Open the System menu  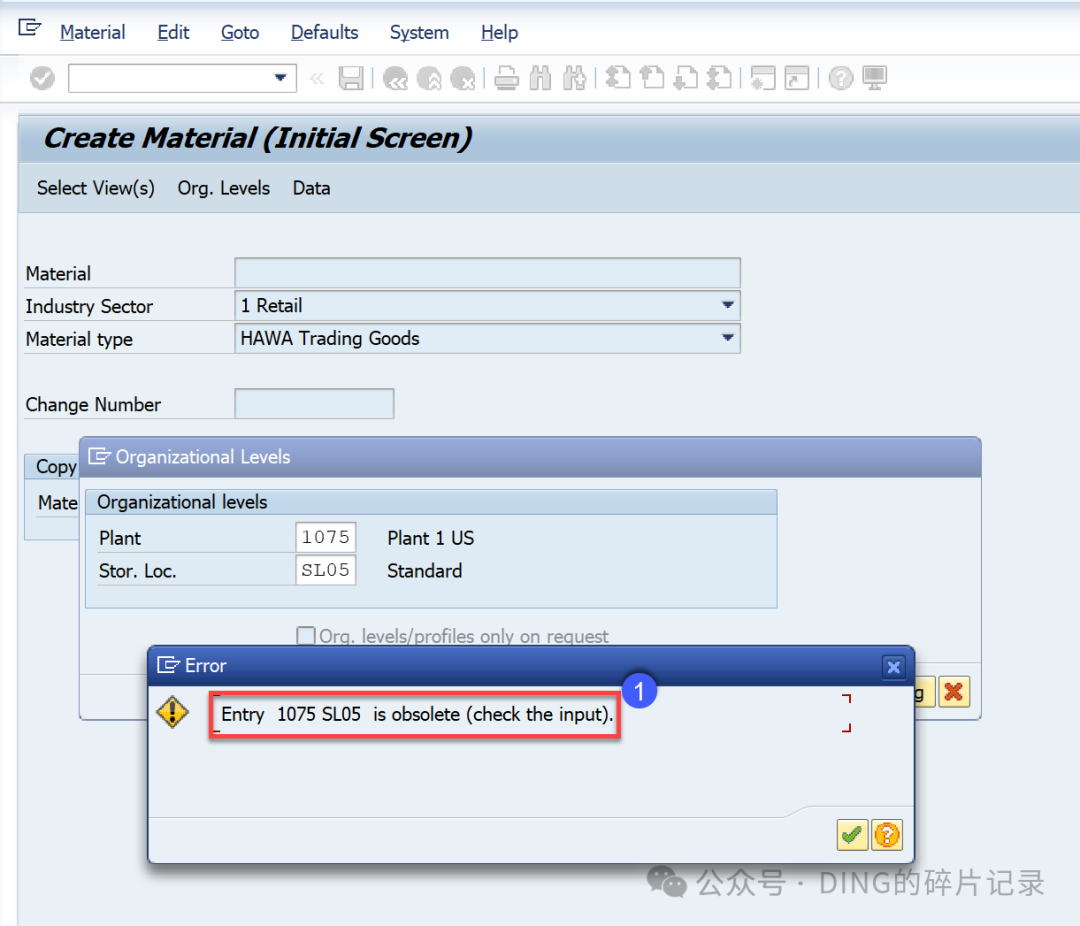[x=419, y=32]
